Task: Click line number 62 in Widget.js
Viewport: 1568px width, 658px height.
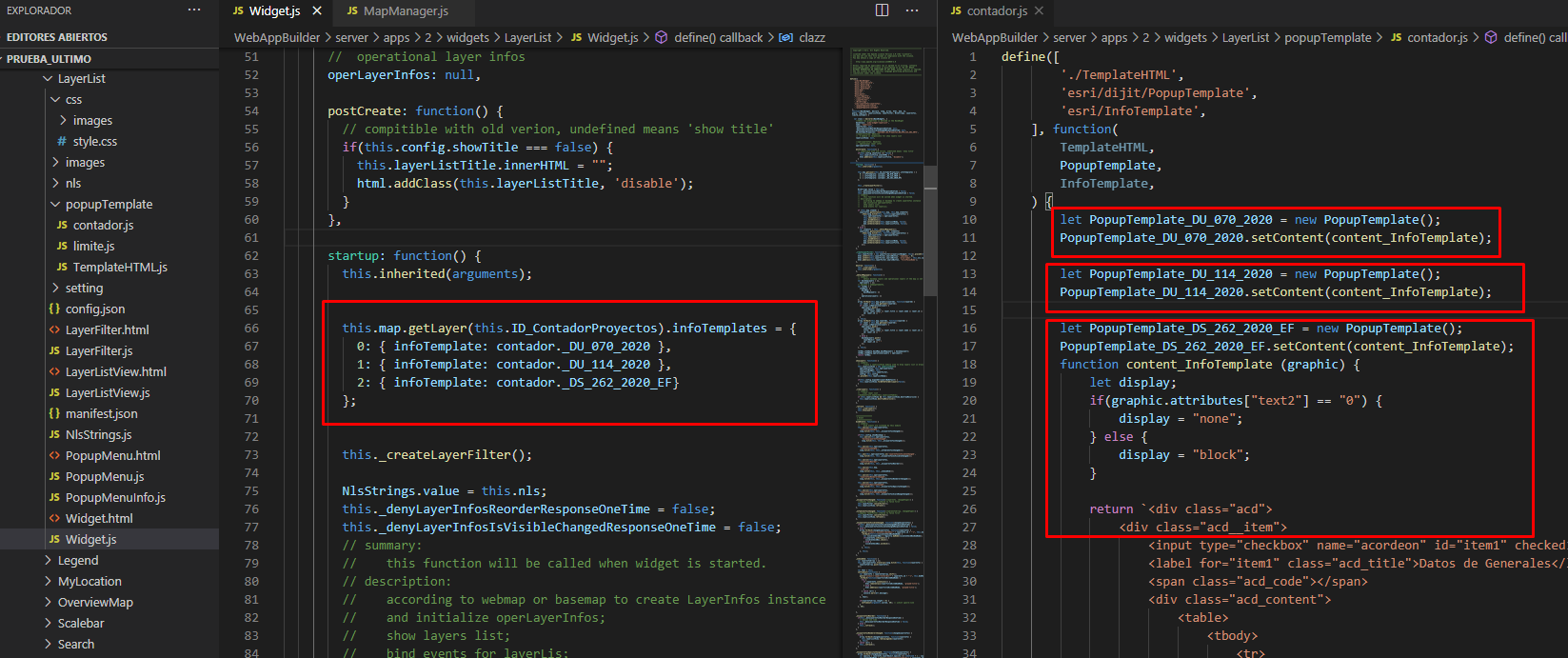Action: (251, 256)
